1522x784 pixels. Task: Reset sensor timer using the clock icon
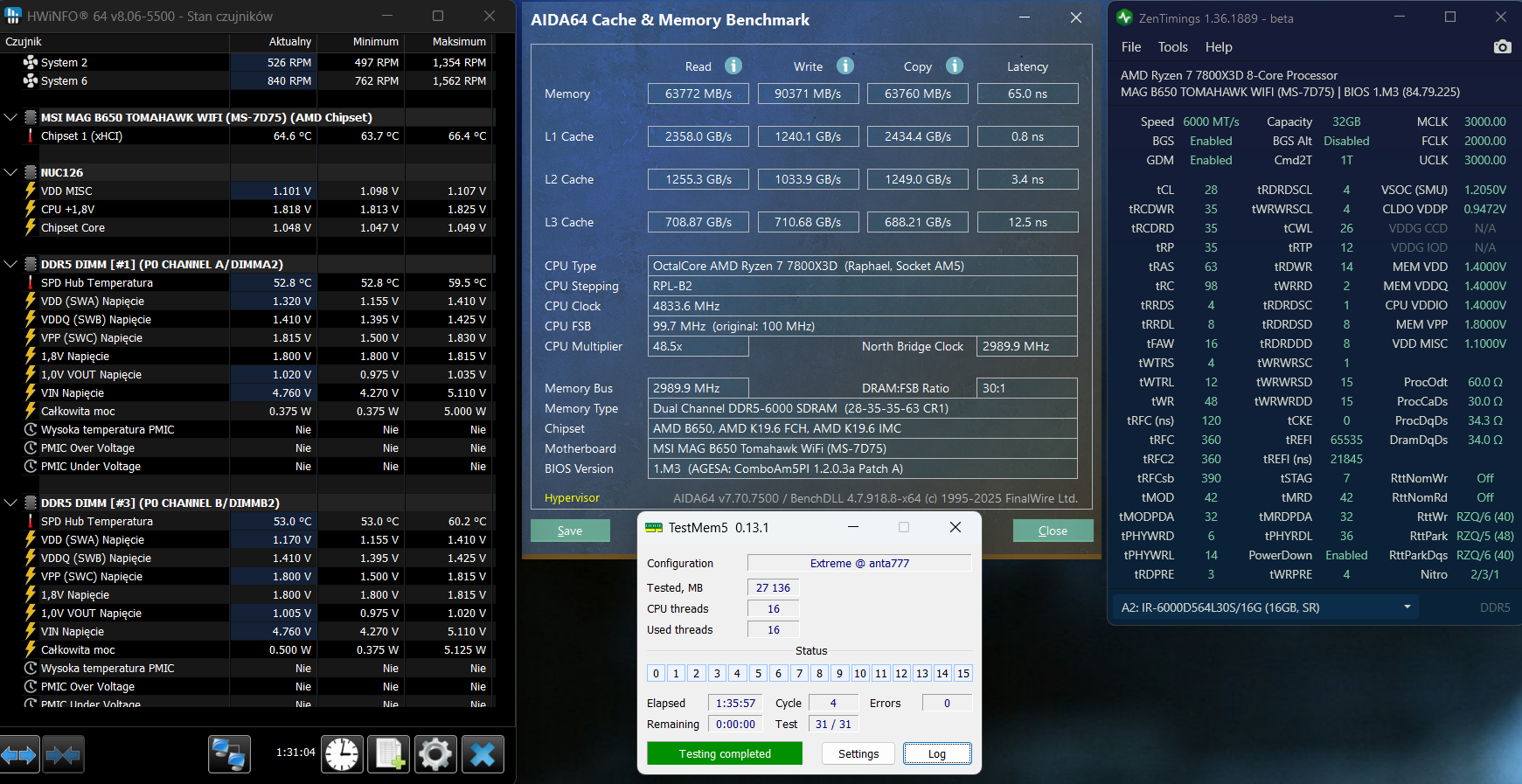point(342,754)
